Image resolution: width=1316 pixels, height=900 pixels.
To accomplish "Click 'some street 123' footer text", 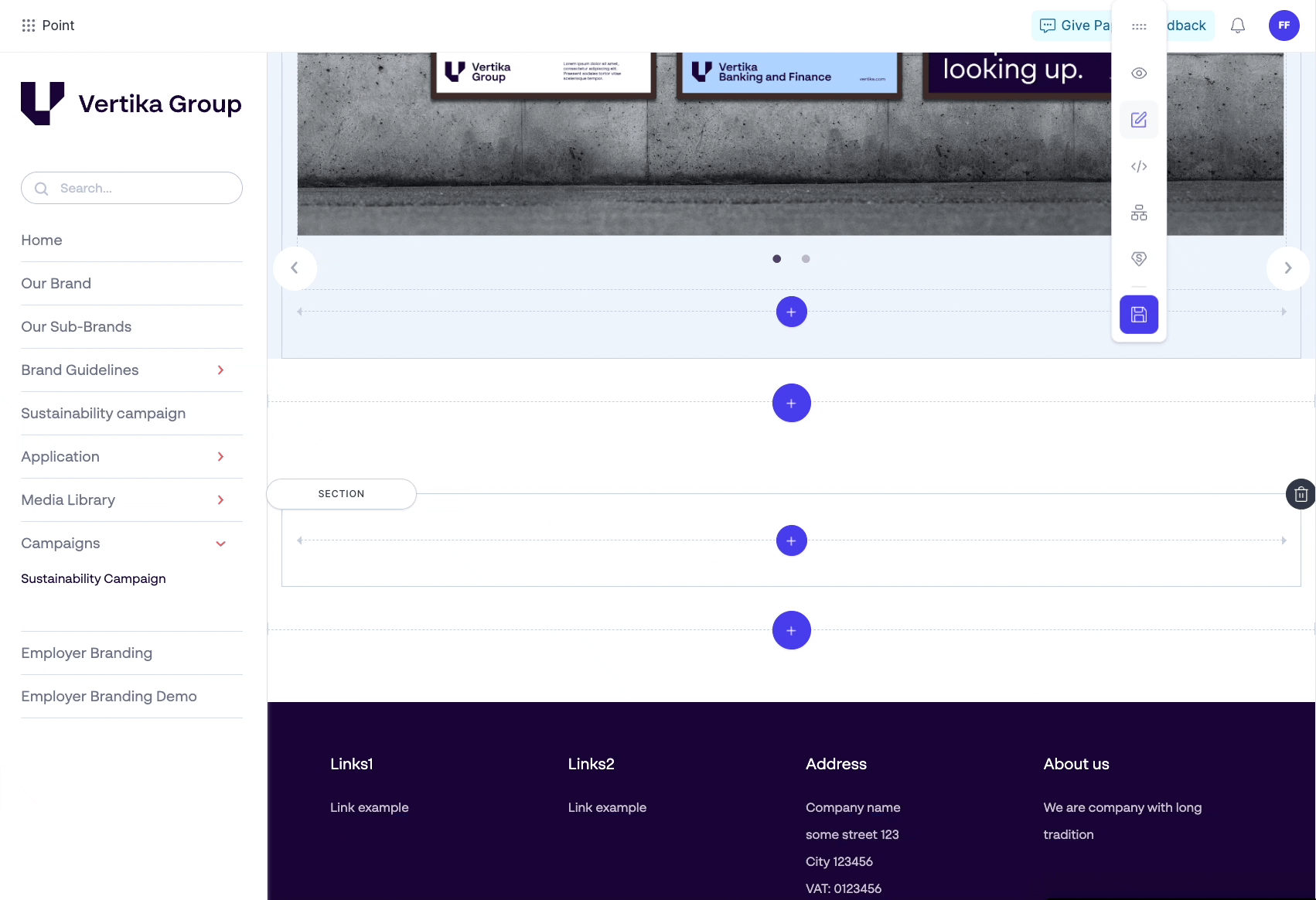I will pos(852,834).
